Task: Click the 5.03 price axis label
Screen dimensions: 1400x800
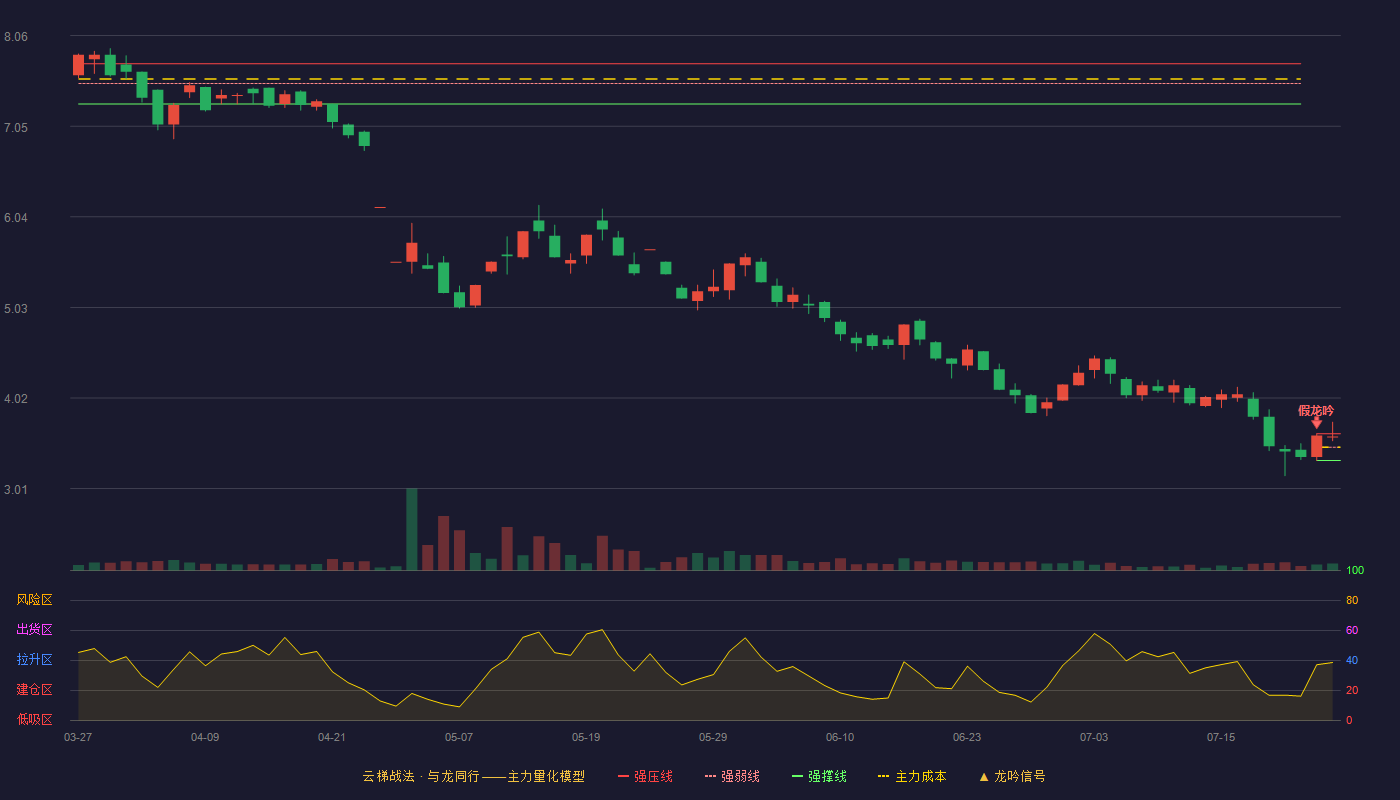Action: click(16, 309)
